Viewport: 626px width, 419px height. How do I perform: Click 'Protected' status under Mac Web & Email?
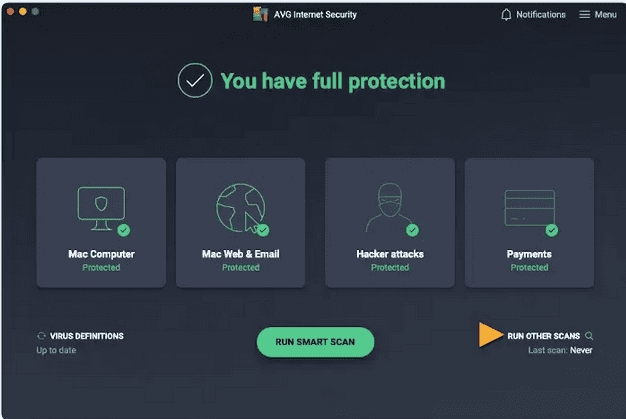coord(241,267)
